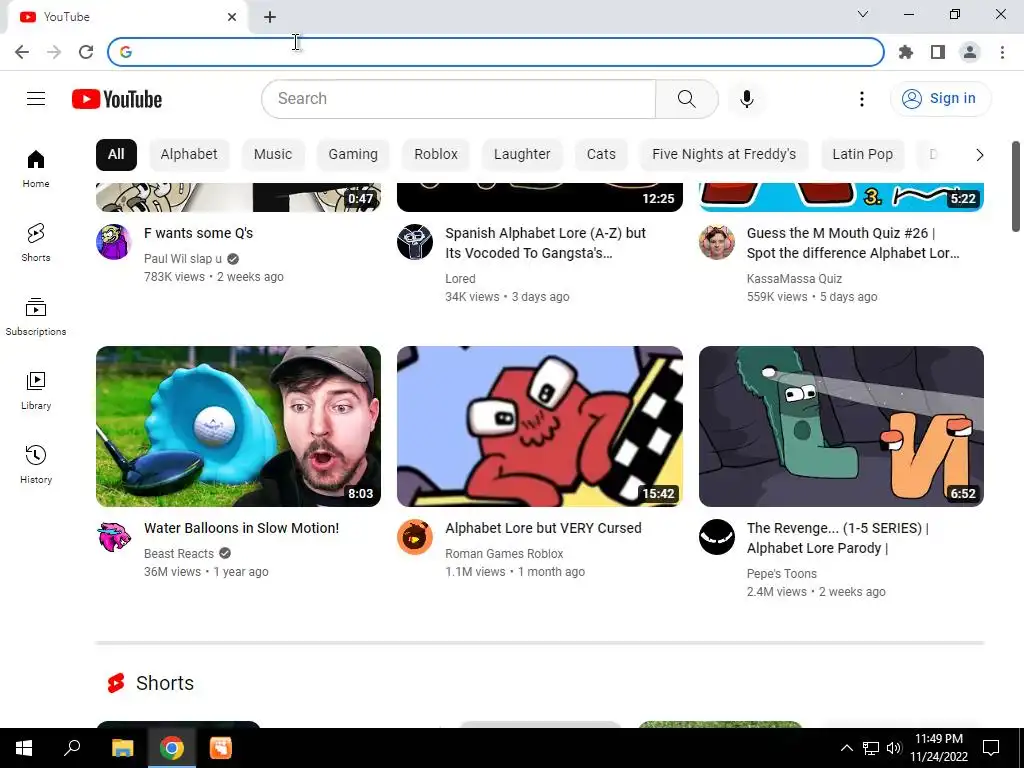Click The Revenge video thumbnail
1024x768 pixels.
[841, 426]
